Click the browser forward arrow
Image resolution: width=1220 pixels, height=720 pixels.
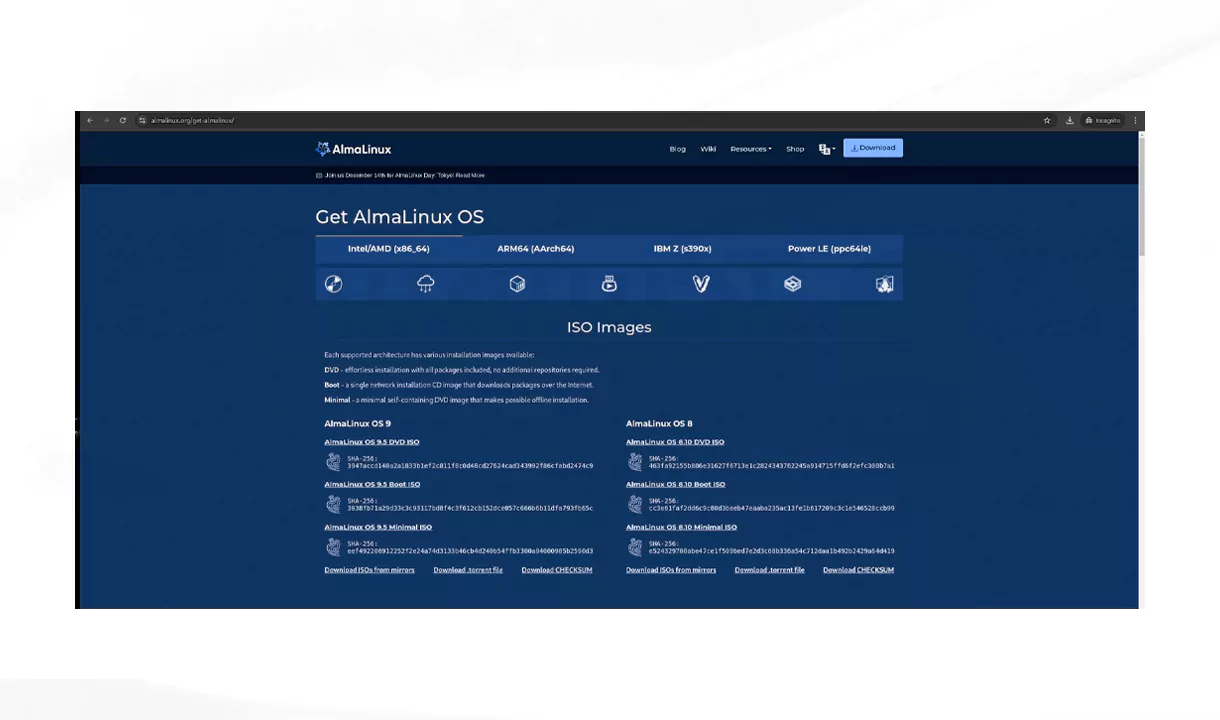tap(106, 121)
